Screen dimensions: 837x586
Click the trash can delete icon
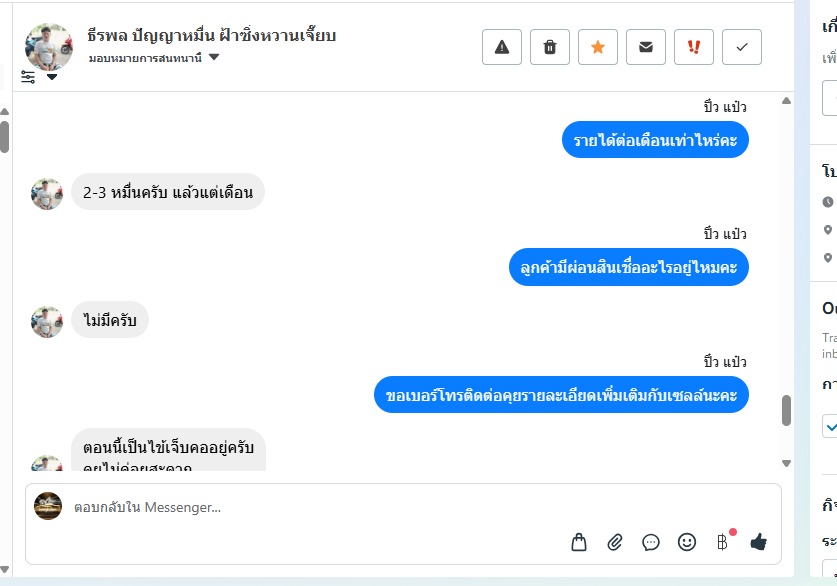(549, 47)
